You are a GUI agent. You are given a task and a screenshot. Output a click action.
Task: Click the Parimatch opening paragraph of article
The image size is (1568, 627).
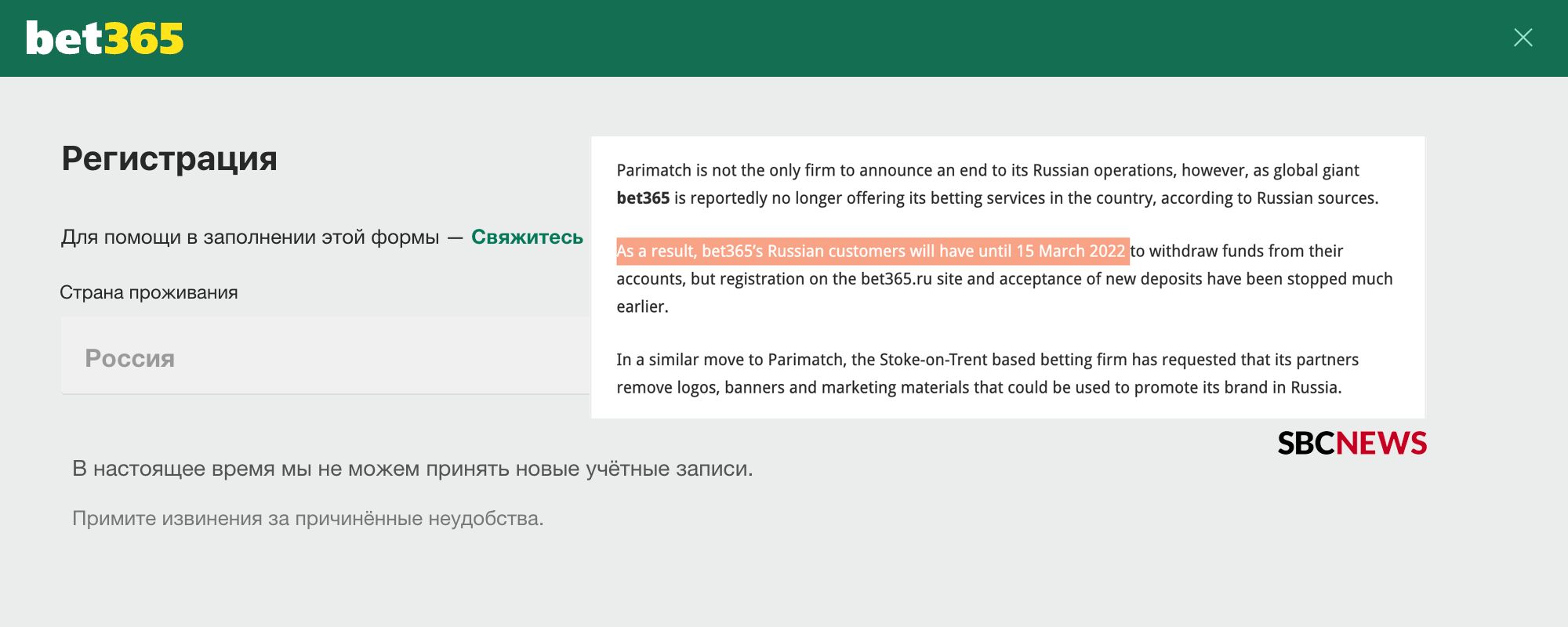tap(997, 184)
